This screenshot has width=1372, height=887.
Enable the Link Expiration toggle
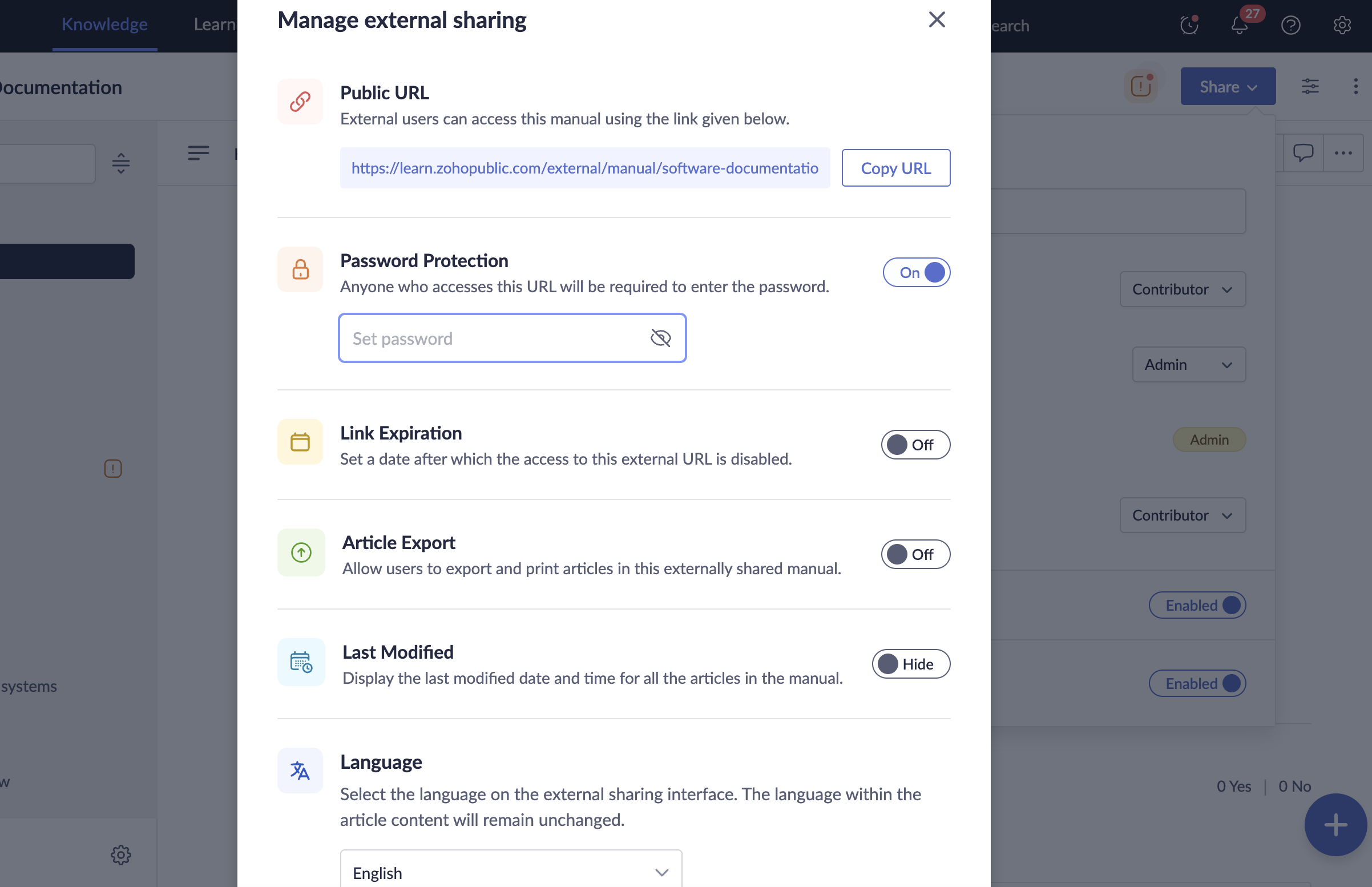(x=915, y=445)
